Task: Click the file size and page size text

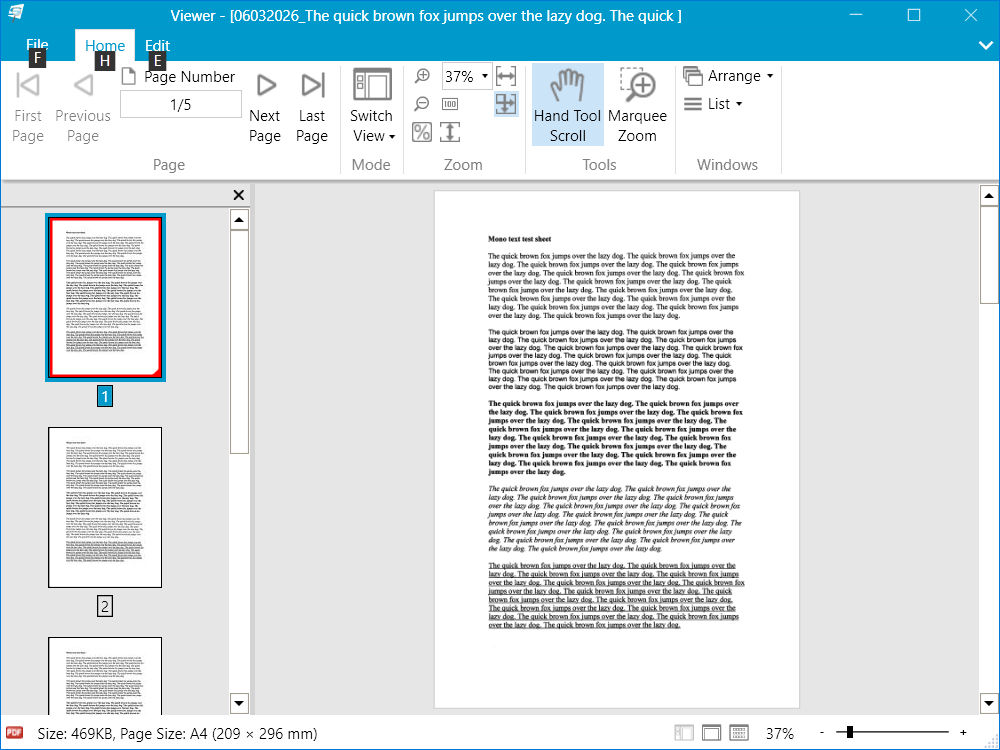Action: (177, 733)
